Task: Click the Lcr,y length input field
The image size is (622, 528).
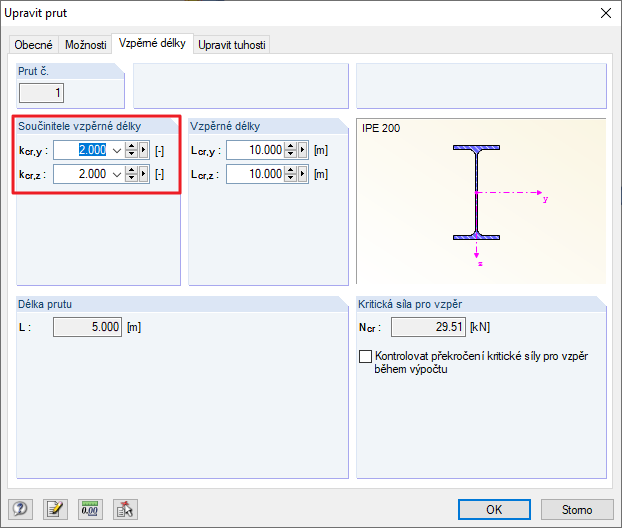Action: (255, 150)
